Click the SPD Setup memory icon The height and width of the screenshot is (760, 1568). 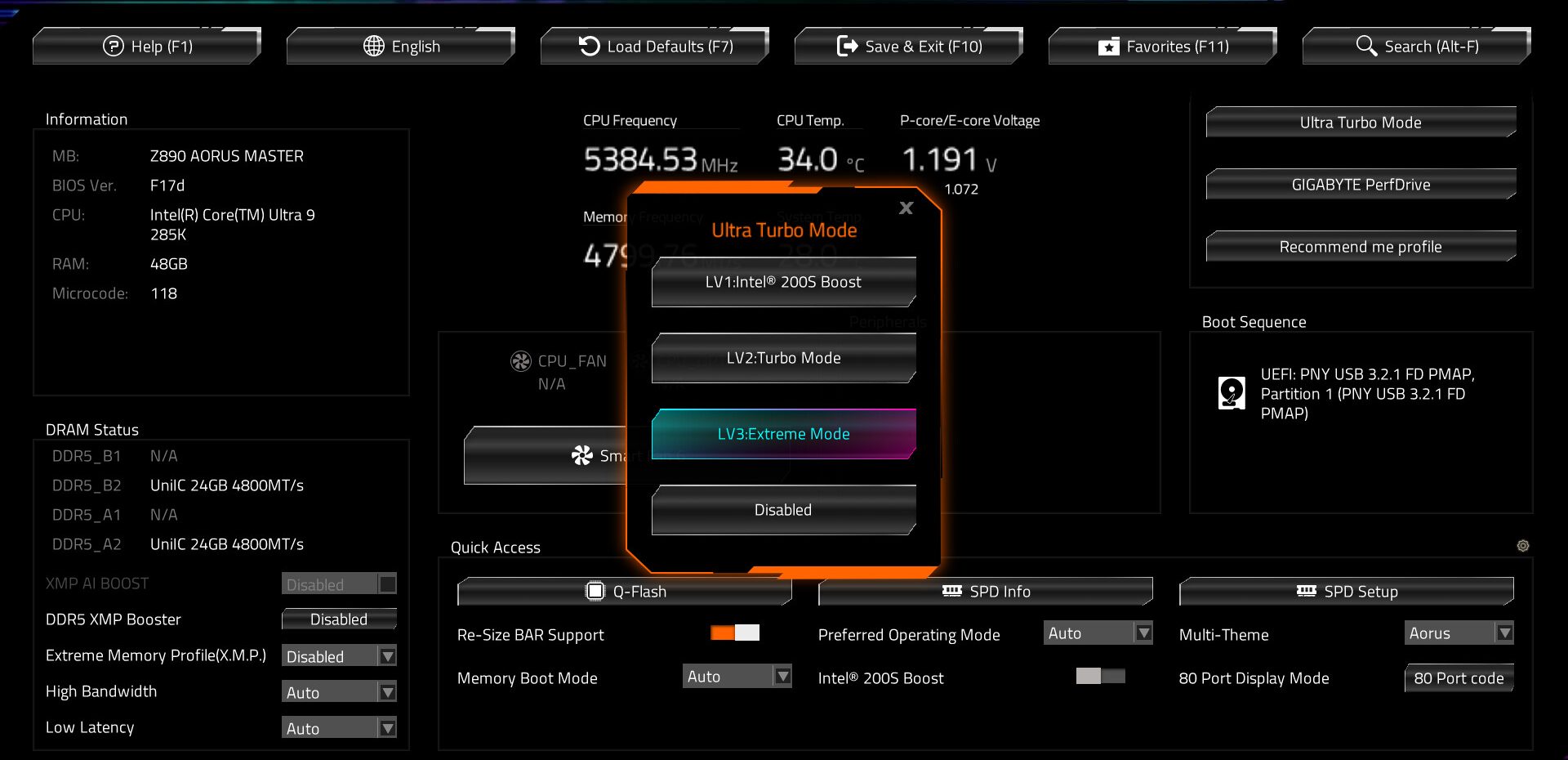[1306, 591]
